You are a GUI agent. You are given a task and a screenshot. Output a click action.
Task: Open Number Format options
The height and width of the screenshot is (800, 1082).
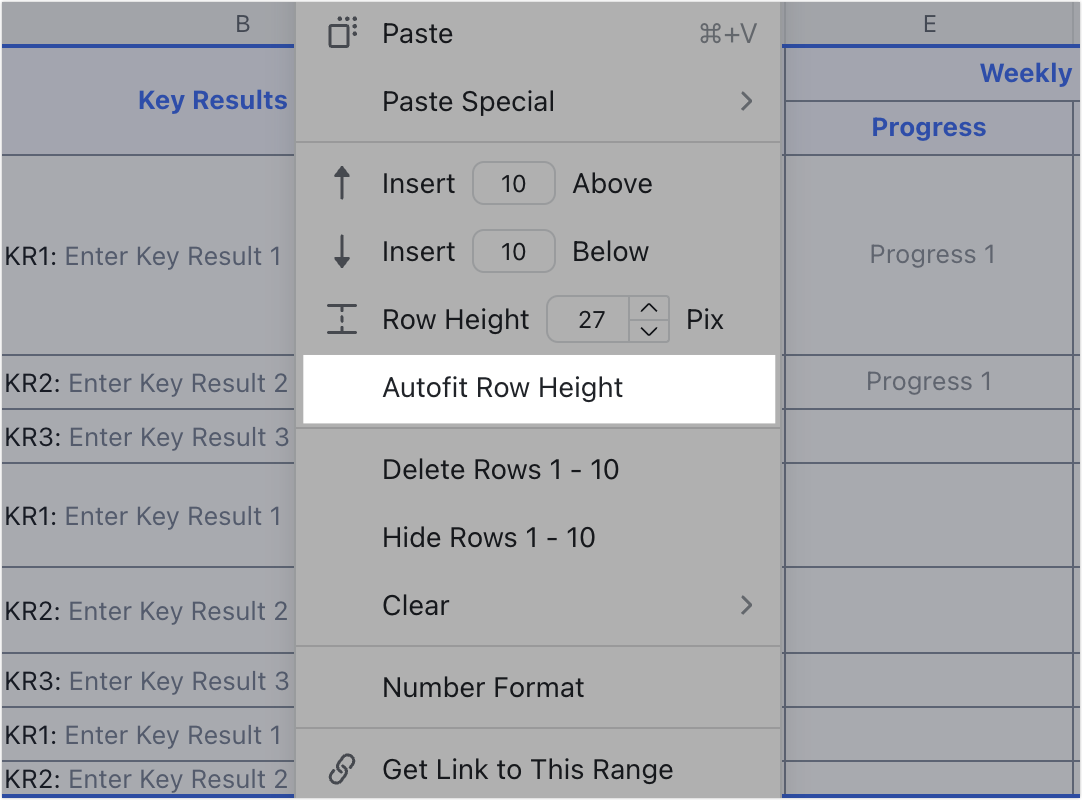482,687
